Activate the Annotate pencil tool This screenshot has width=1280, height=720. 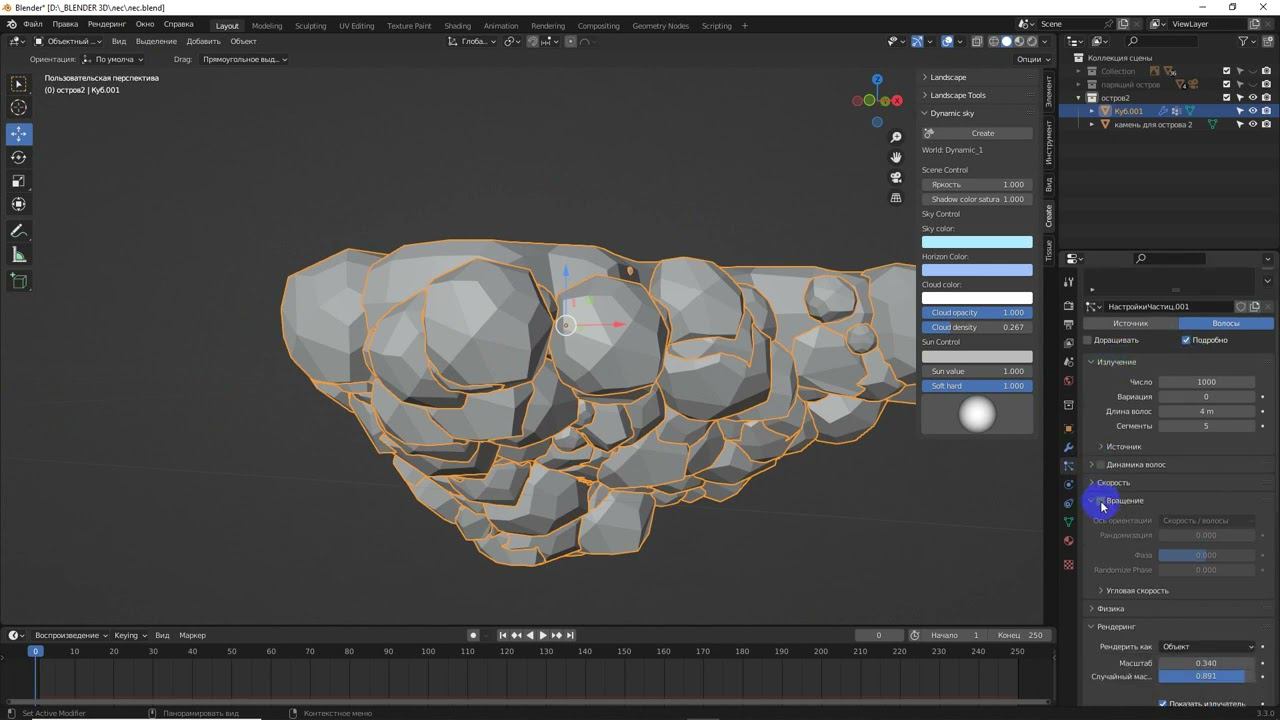pyautogui.click(x=19, y=231)
